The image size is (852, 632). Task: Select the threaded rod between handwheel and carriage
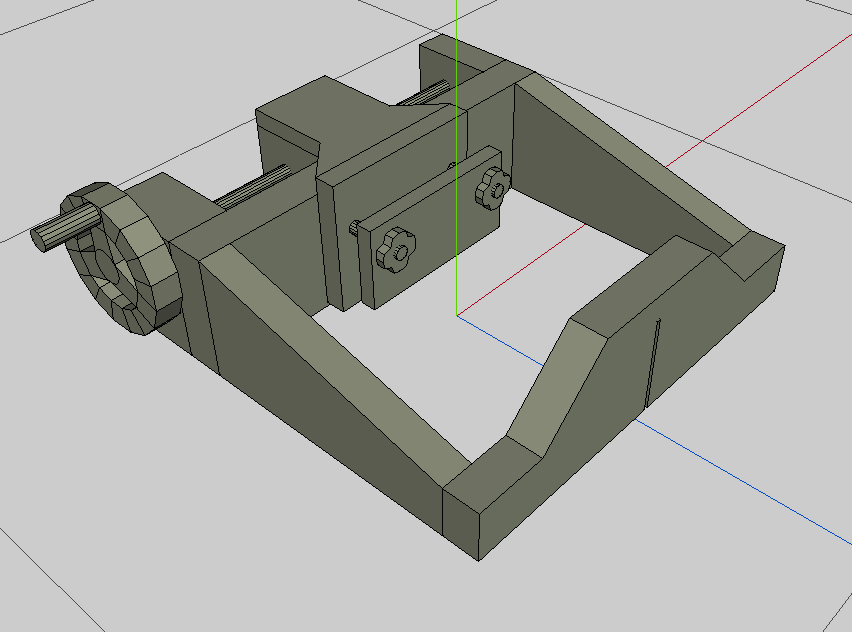point(253,186)
